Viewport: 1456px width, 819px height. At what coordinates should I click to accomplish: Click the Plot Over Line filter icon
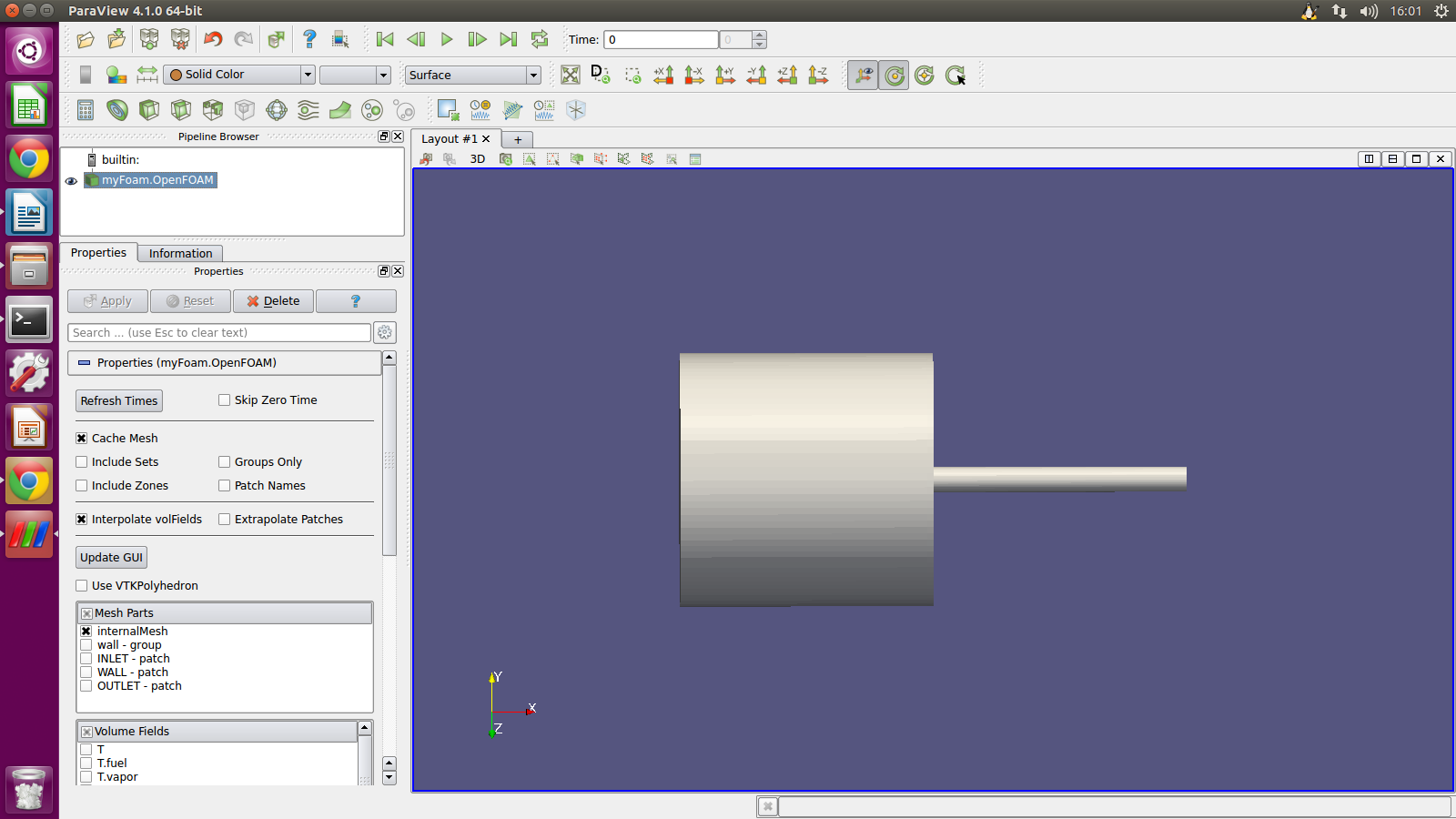(x=512, y=110)
